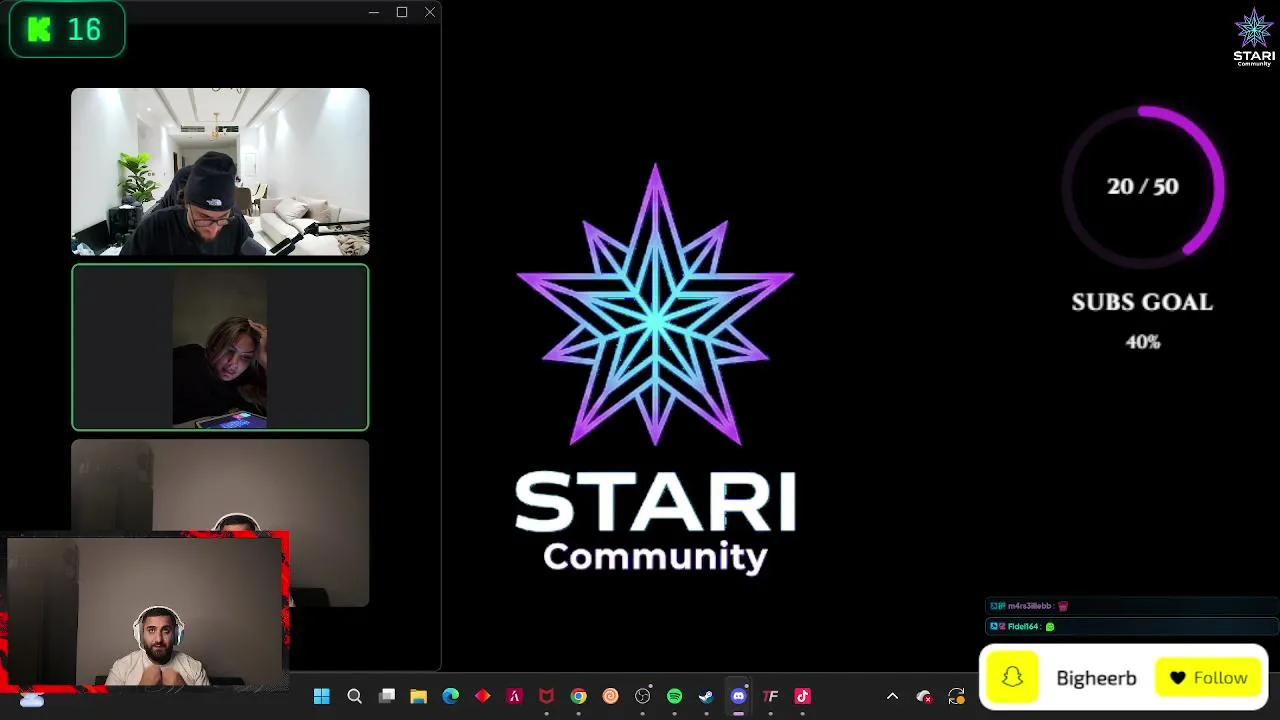Select the top video tile with beanie
Image resolution: width=1280 pixels, height=720 pixels.
(220, 172)
